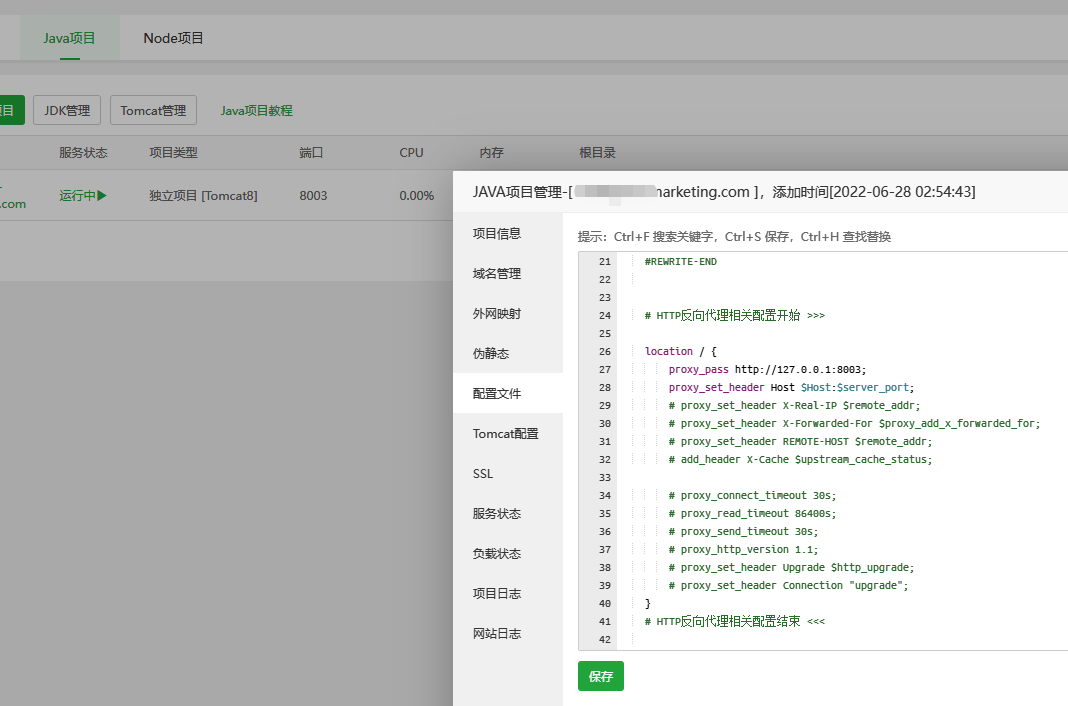Click the 根目录 column header

tap(597, 153)
